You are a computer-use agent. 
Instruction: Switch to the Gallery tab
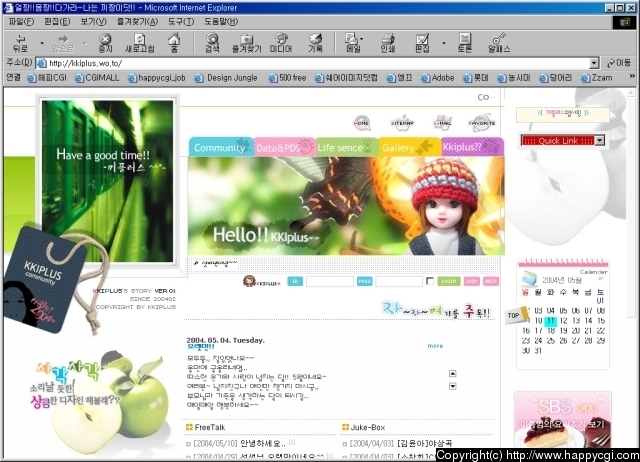tap(409, 147)
